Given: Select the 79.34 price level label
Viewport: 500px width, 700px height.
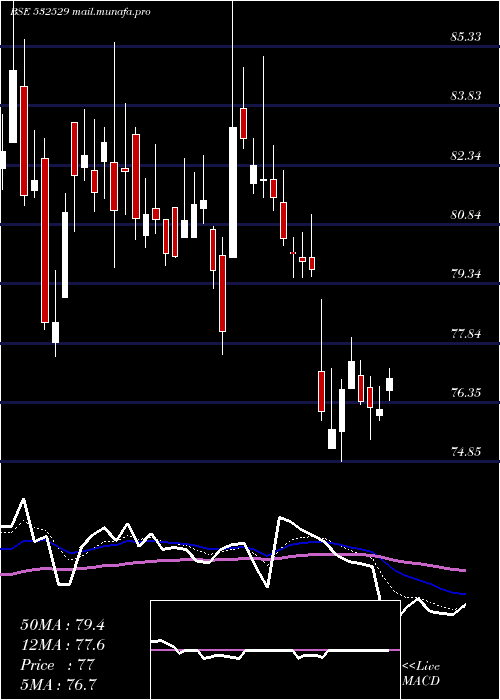Looking at the screenshot, I should click(x=466, y=274).
